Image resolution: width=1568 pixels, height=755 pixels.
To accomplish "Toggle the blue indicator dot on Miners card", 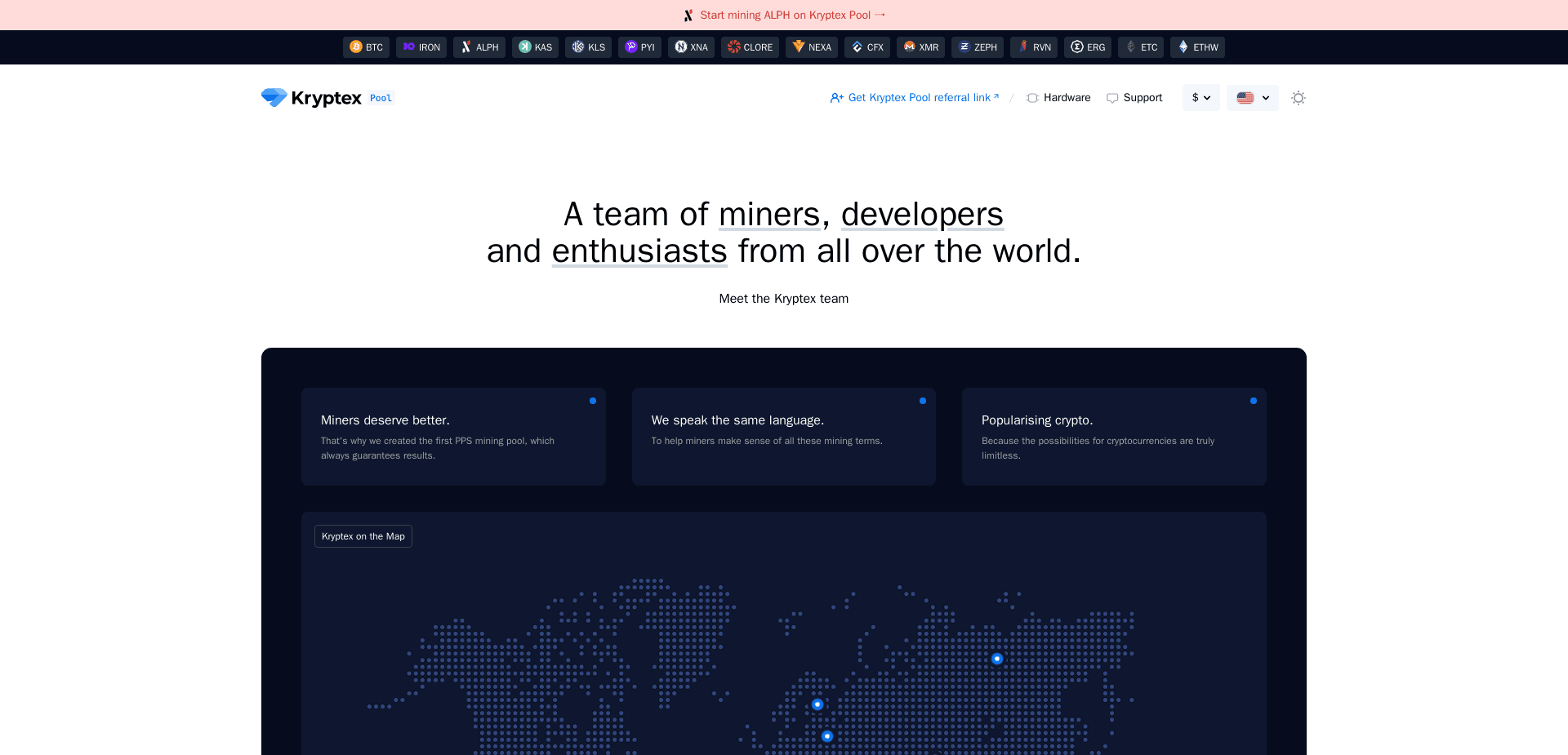I will coord(593,401).
